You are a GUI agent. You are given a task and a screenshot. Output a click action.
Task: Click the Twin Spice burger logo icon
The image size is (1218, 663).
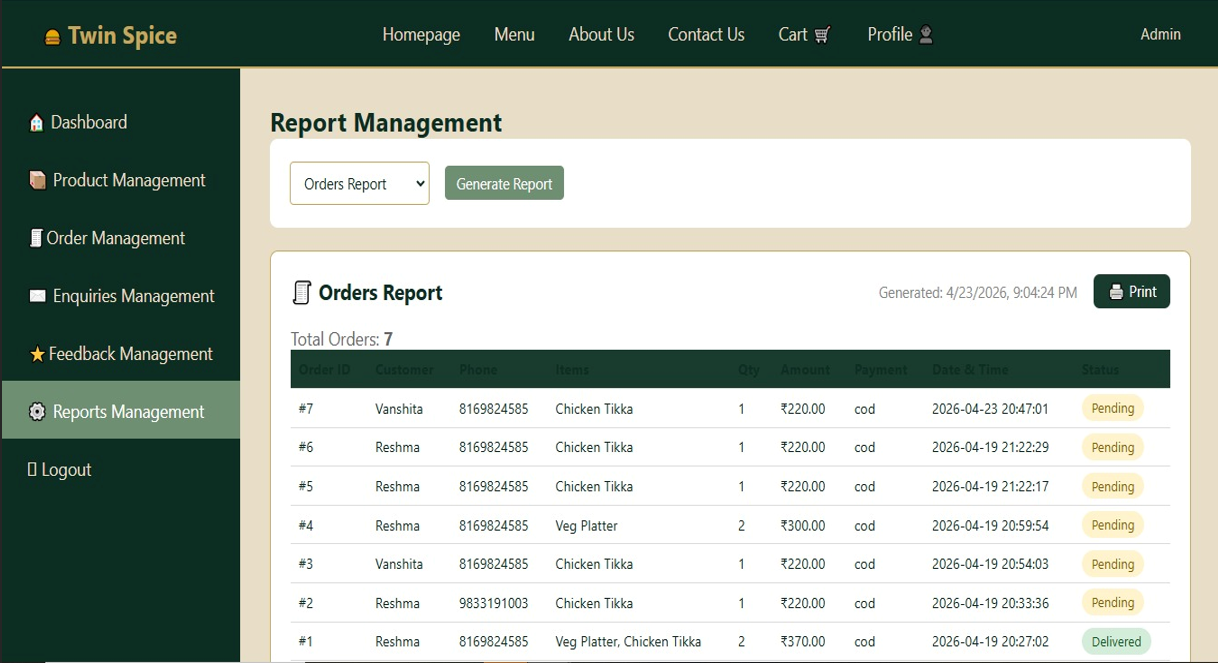point(53,37)
